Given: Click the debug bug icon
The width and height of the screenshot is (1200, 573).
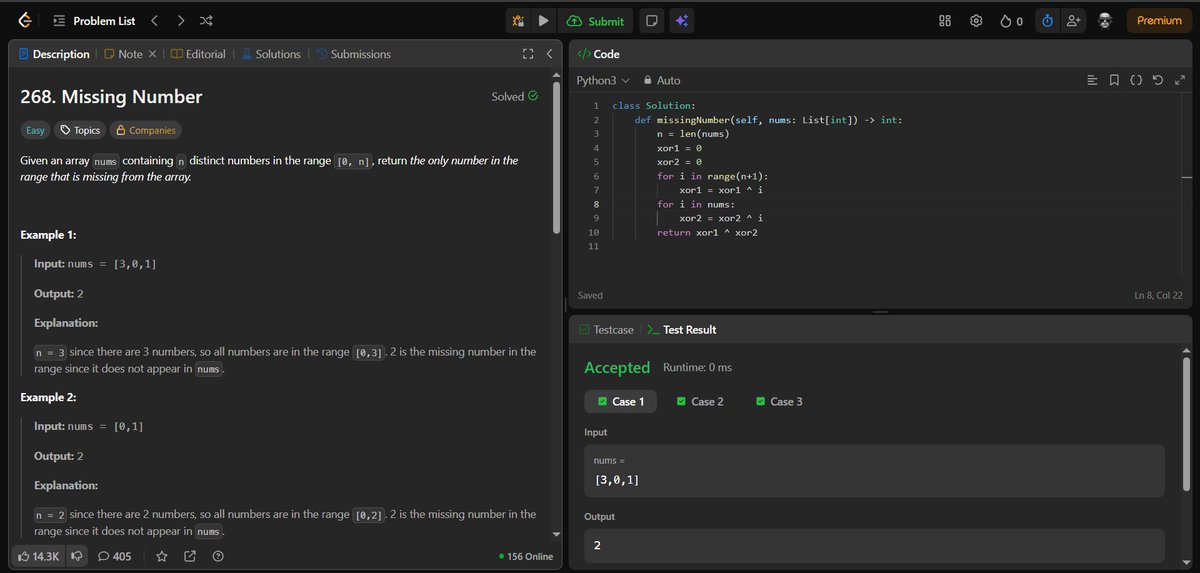Looking at the screenshot, I should [x=518, y=21].
